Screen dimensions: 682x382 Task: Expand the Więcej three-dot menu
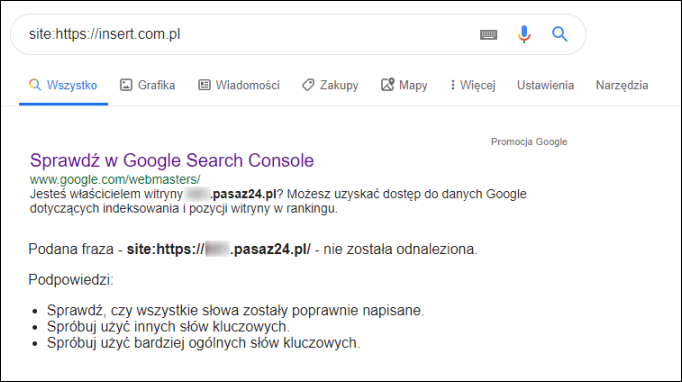[x=472, y=85]
